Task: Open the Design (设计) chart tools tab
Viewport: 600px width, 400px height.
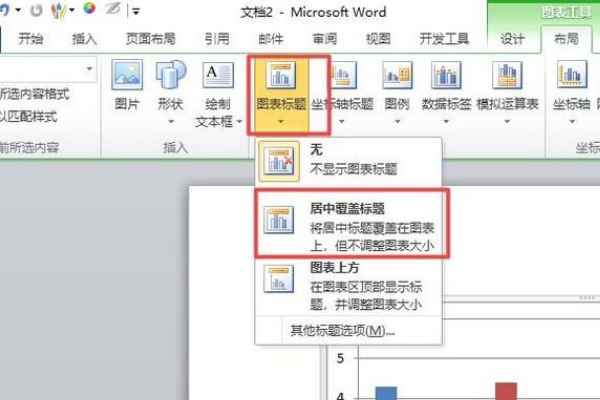Action: (512, 39)
